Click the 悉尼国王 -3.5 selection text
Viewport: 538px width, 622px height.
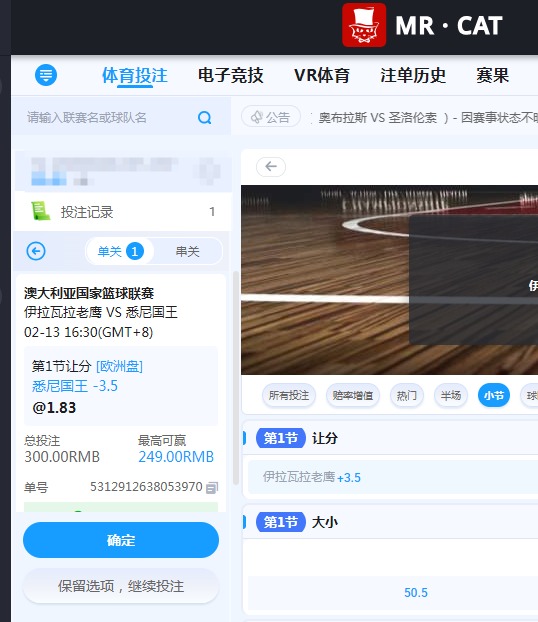[x=75, y=386]
